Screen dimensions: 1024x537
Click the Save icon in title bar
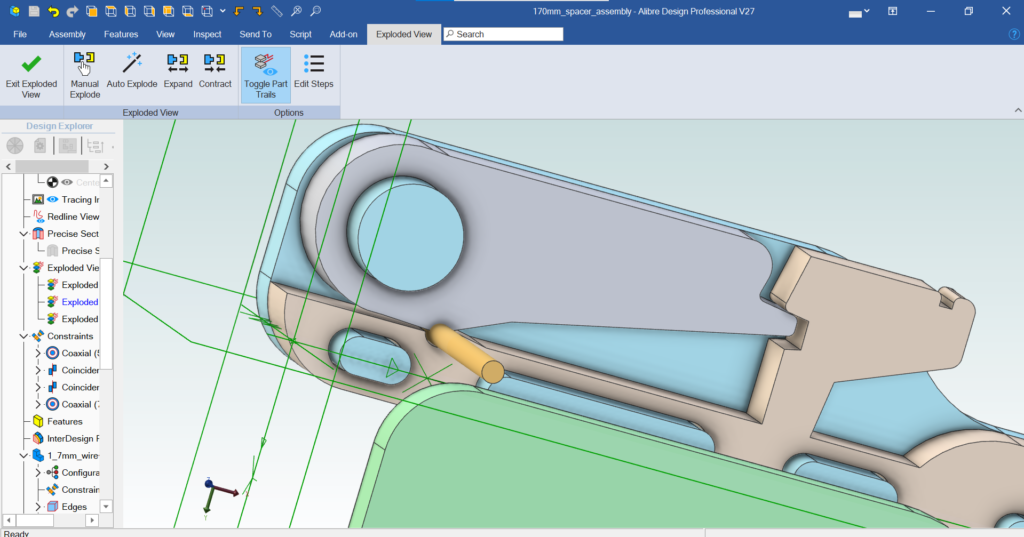tap(34, 11)
